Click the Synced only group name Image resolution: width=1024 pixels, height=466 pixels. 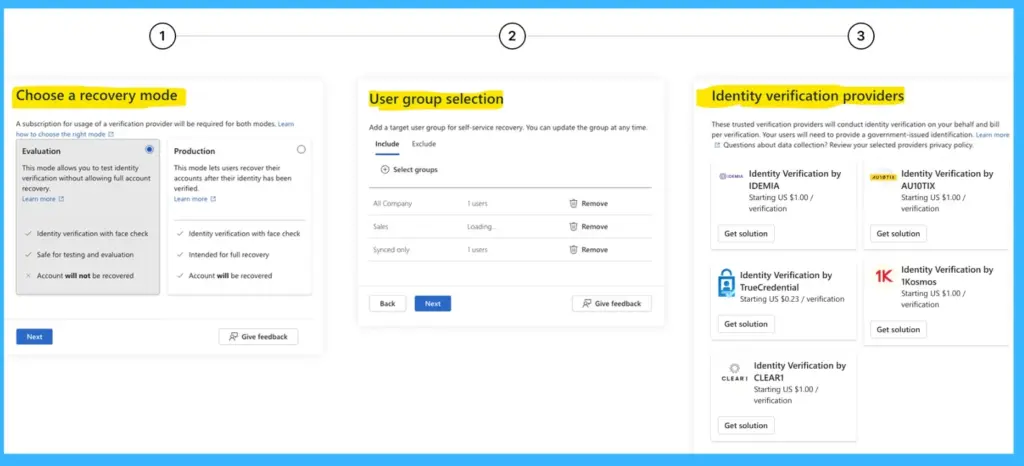[391, 250]
